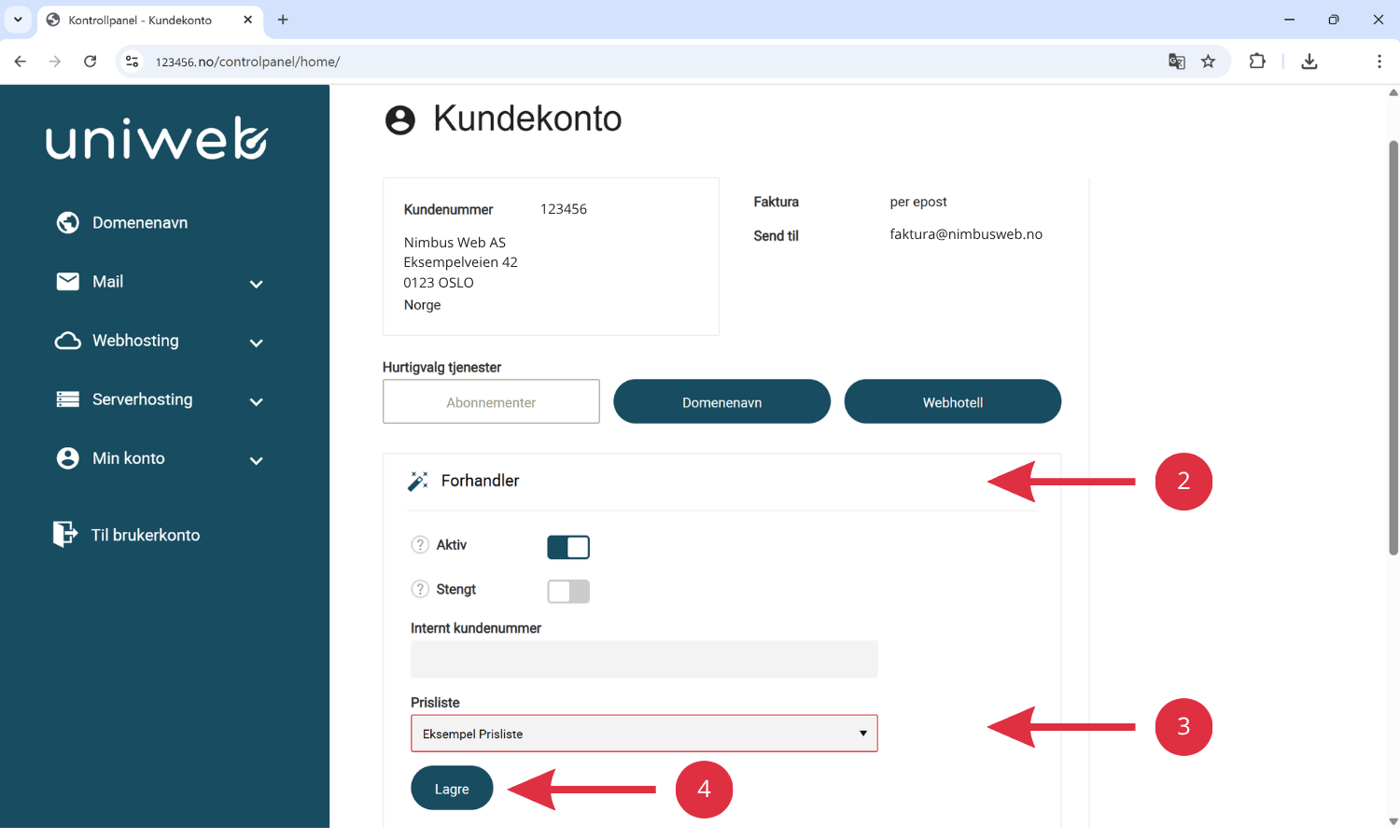
Task: Click the Webhosting cloud icon in the sidebar
Action: [x=68, y=341]
